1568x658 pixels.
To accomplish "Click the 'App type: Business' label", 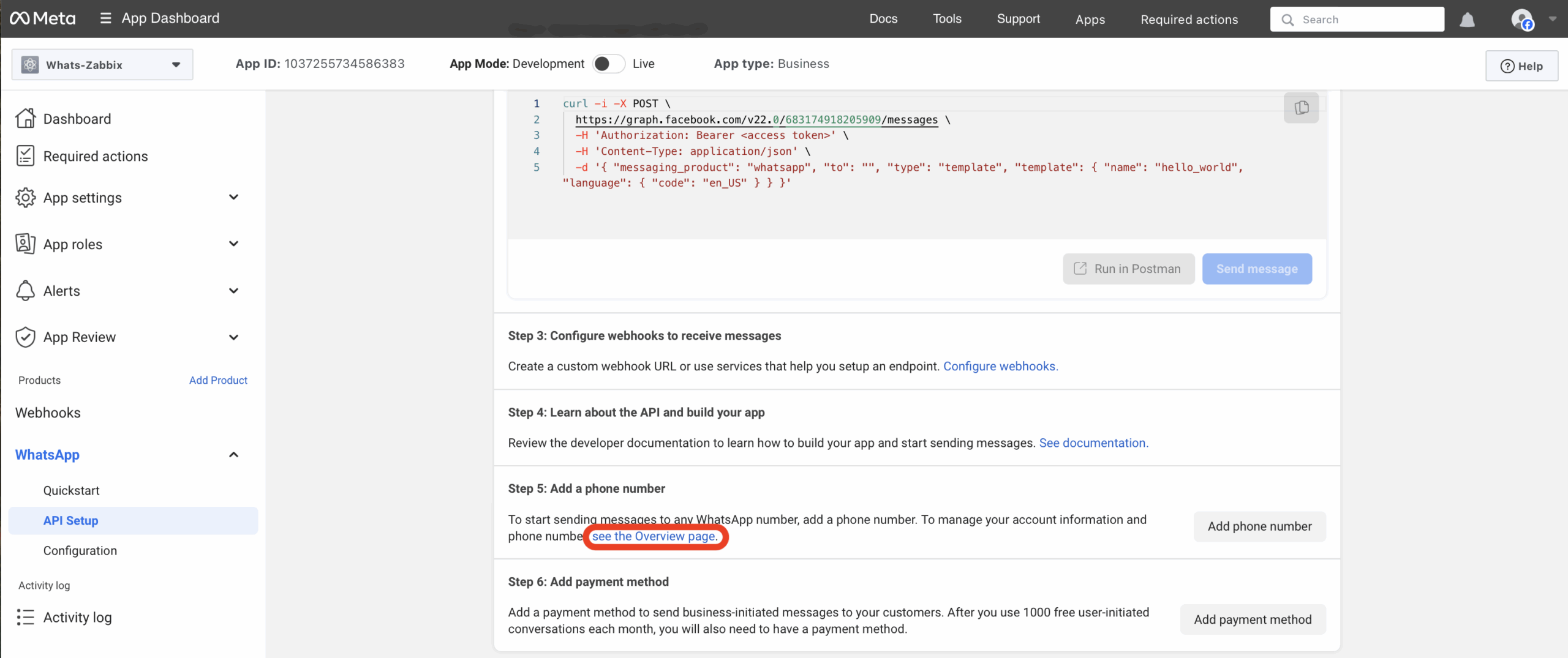I will click(x=771, y=64).
